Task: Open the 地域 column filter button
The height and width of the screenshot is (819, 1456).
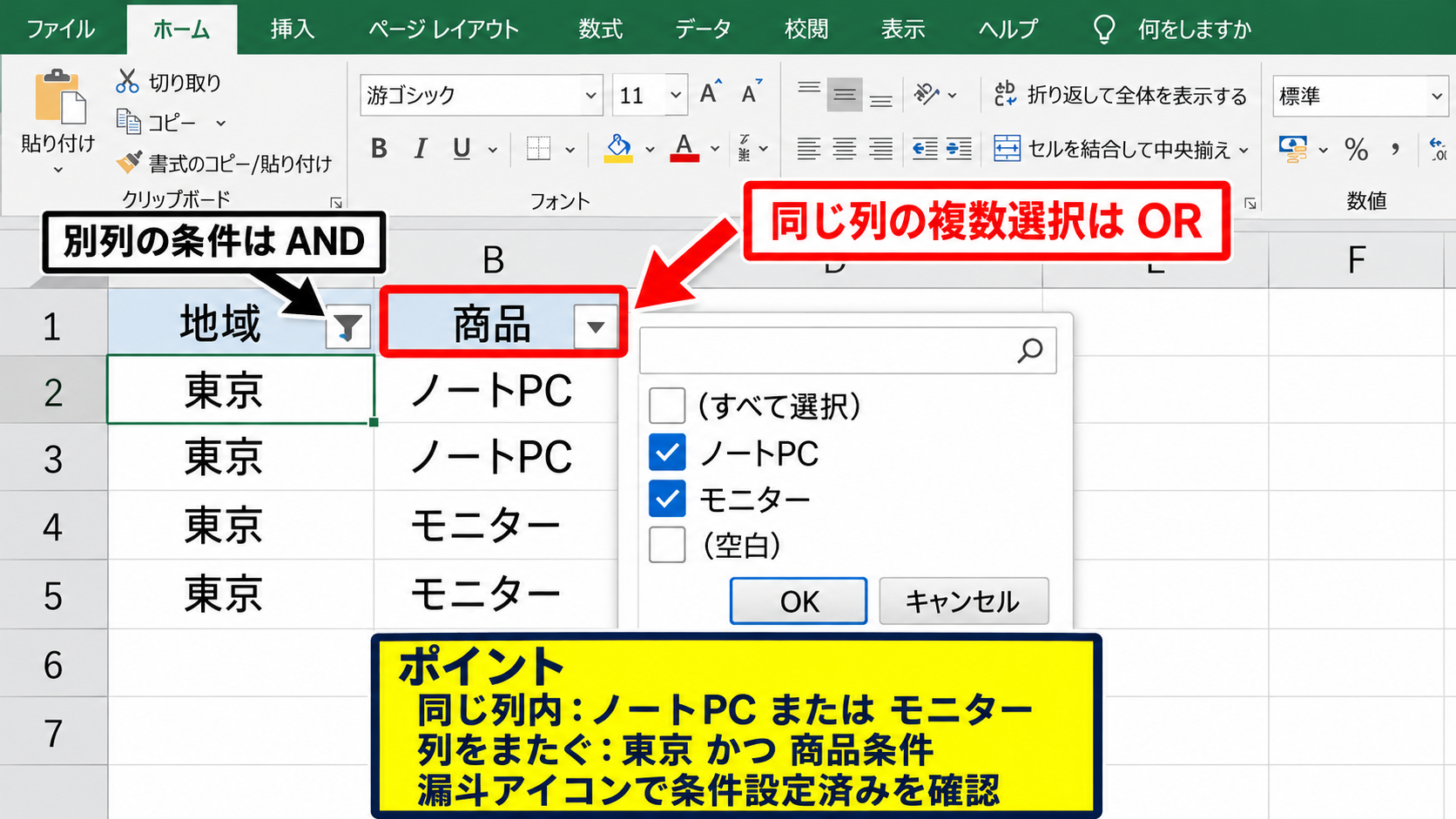Action: (347, 327)
